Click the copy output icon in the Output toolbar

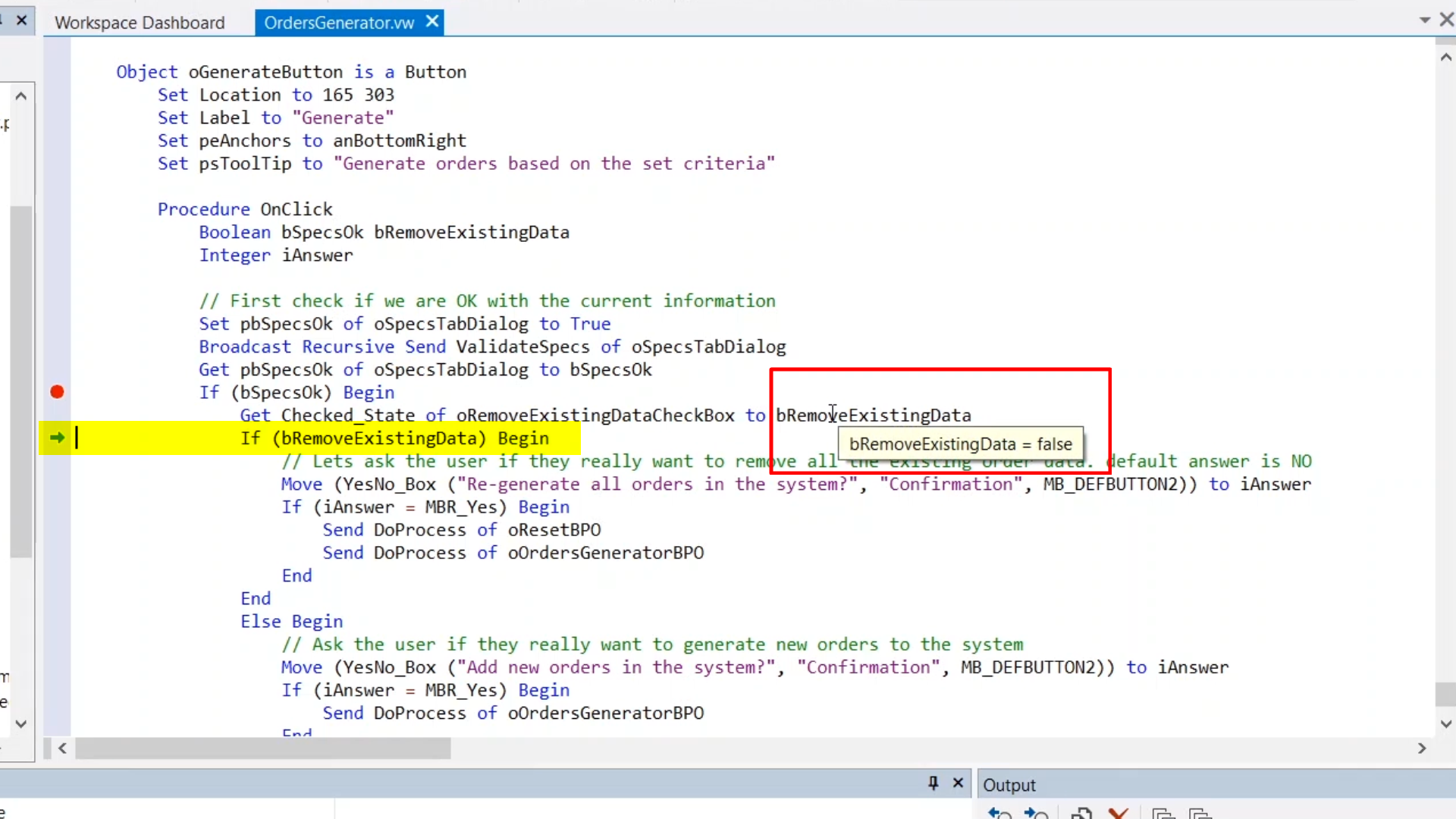[x=1081, y=814]
